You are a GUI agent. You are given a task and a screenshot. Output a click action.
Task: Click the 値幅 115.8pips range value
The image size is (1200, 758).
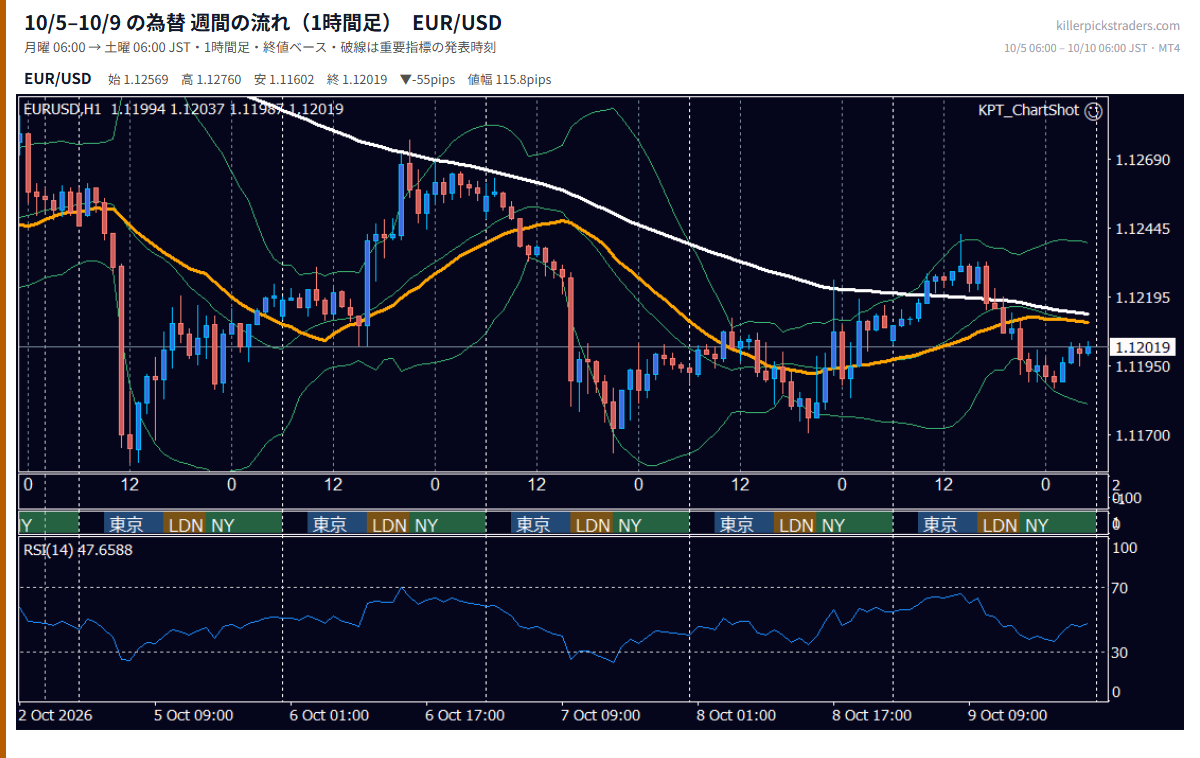509,80
